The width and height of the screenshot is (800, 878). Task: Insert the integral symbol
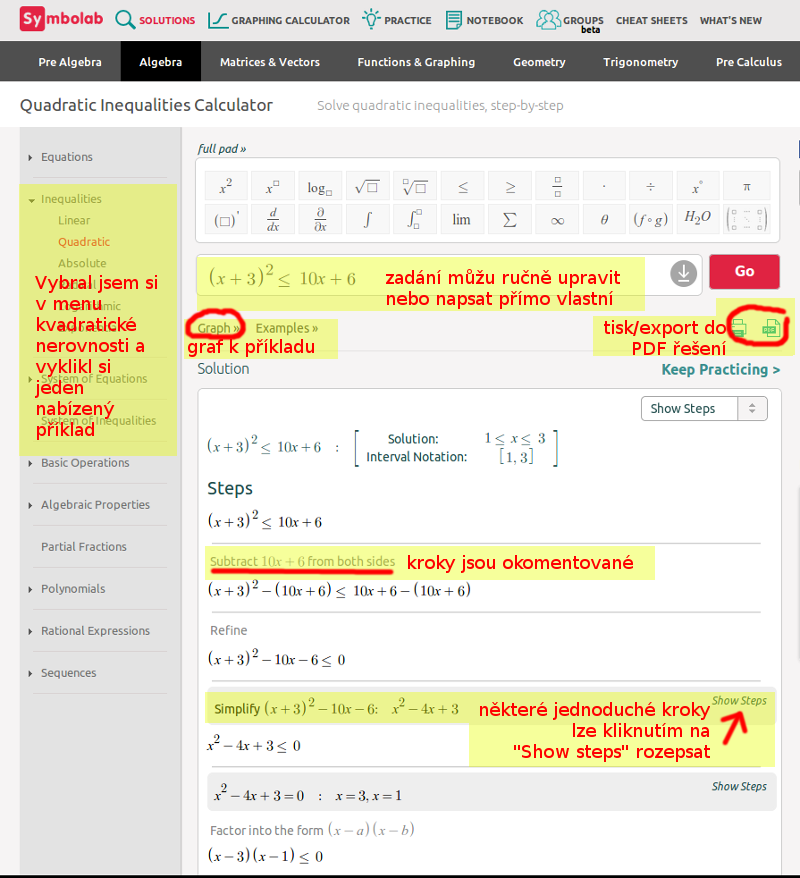[366, 219]
